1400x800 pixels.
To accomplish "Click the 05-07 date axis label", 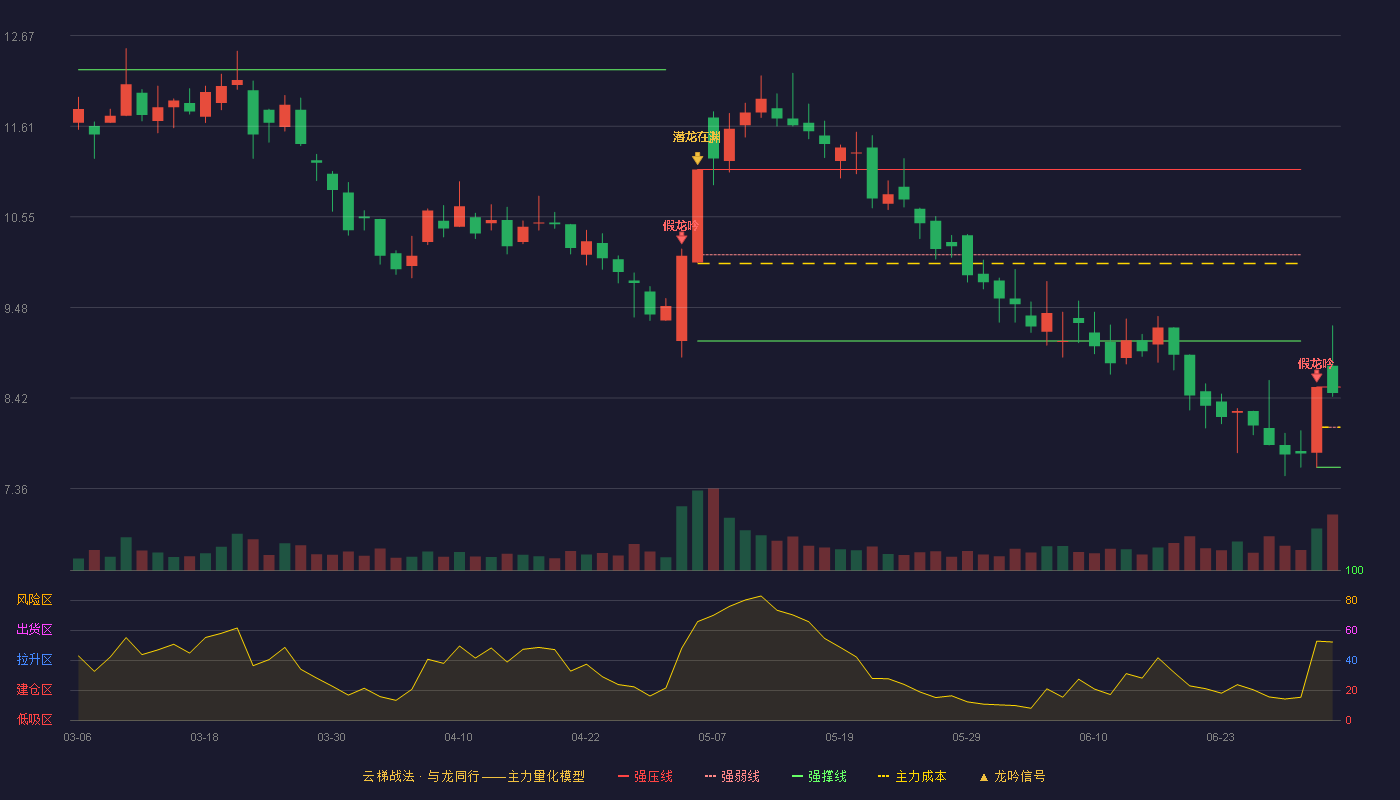I will coord(712,737).
